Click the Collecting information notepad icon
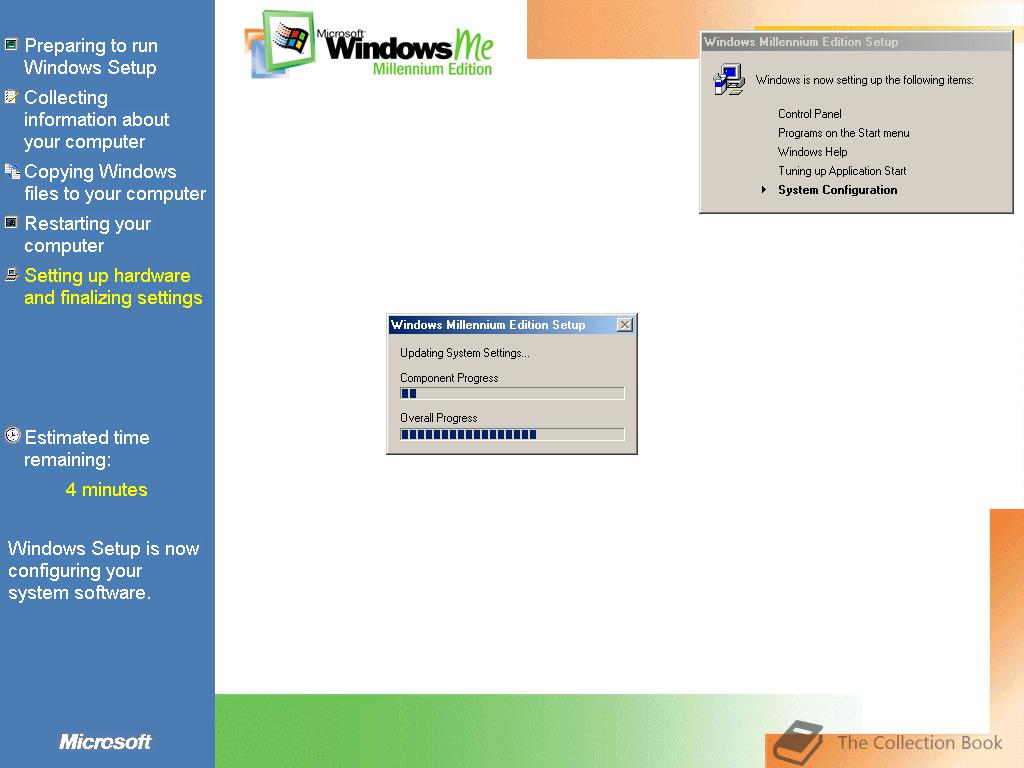 coord(11,97)
